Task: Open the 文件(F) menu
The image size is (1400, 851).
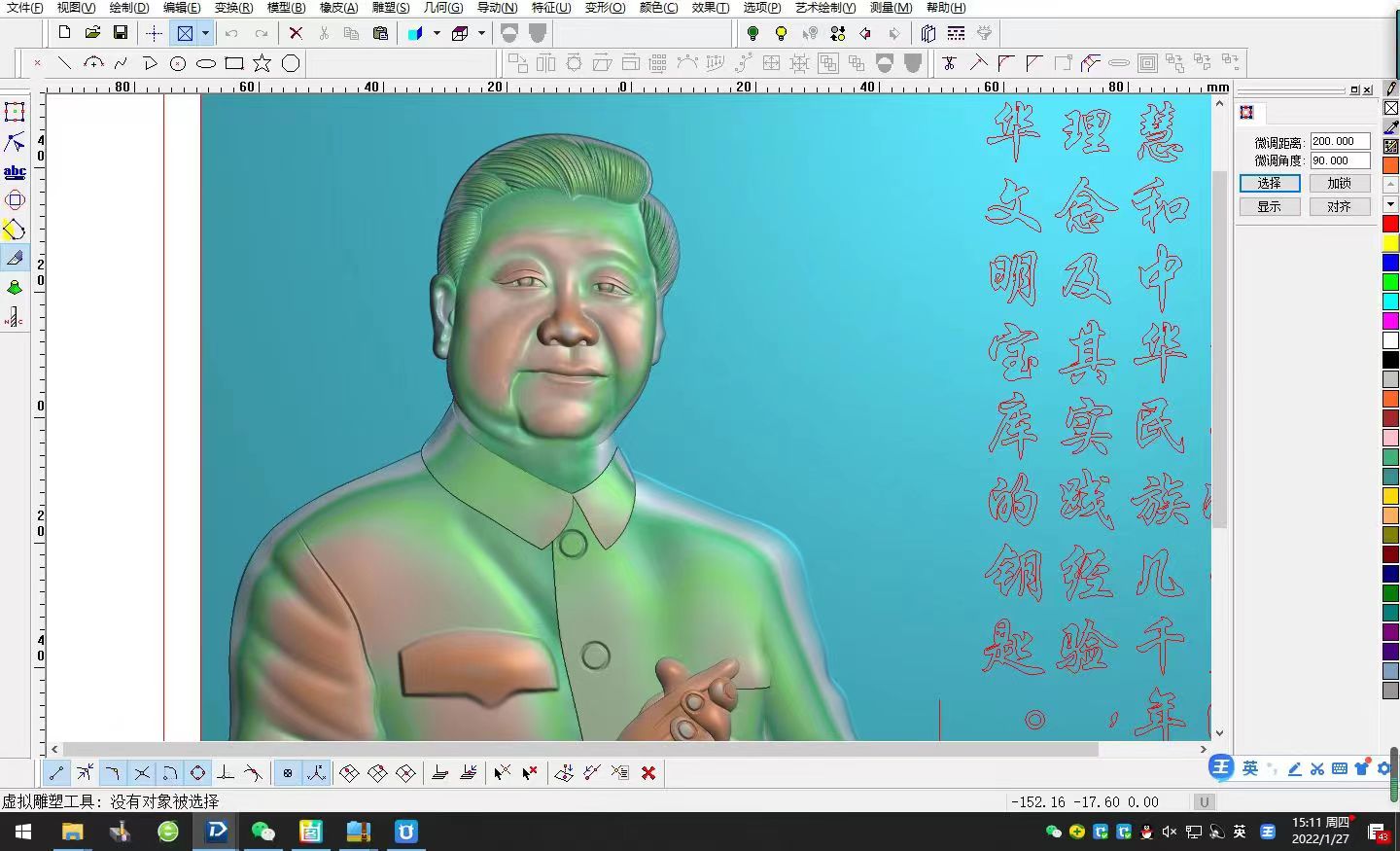Action: [24, 7]
